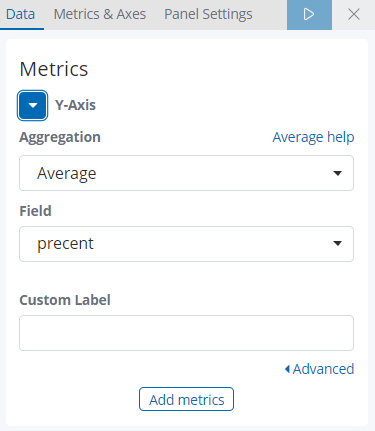Switch to the Metrics & Axes tab
375x431 pixels.
point(100,15)
